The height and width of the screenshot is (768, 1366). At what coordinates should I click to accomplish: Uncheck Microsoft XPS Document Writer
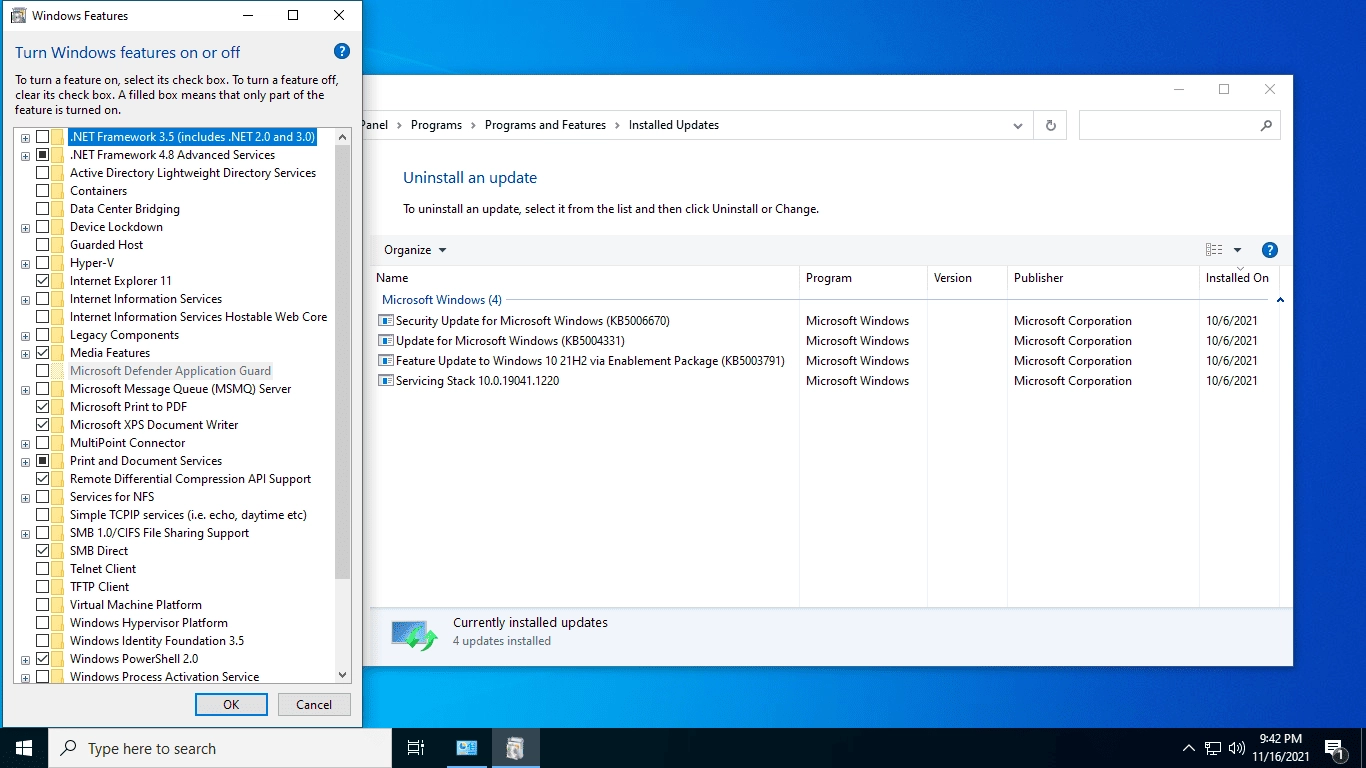[x=42, y=425]
